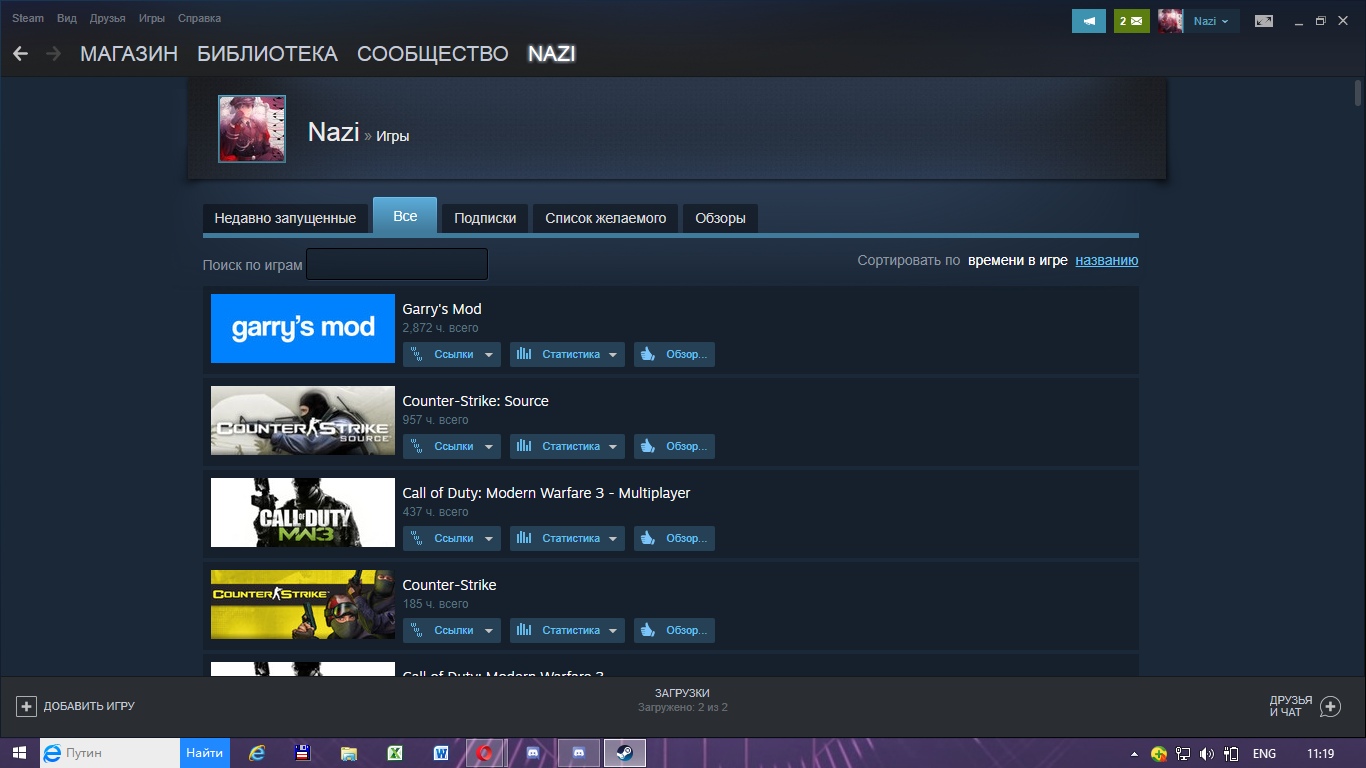The width and height of the screenshot is (1366, 768).
Task: Sort games by названию link
Action: tap(1106, 260)
